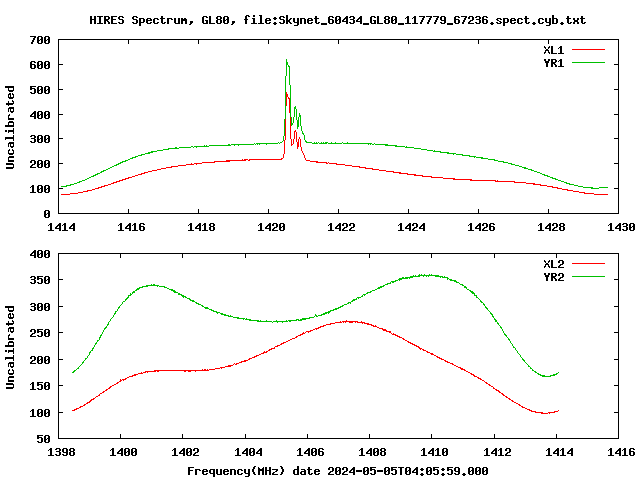Click the 50 tick label on the bottom y-axis
Viewport: 640px width, 480px height.
point(43,440)
